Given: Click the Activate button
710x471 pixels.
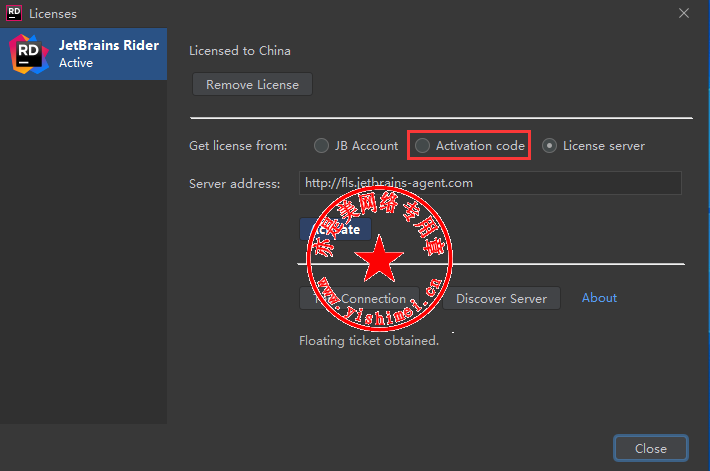Looking at the screenshot, I should (x=336, y=229).
